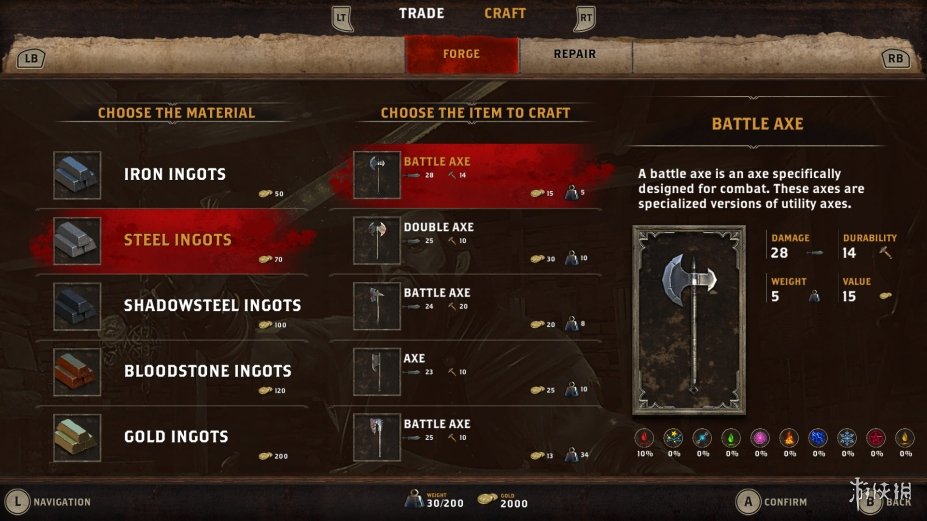Viewport: 927px width, 521px height.
Task: Select the green poison drop icon
Action: point(731,438)
